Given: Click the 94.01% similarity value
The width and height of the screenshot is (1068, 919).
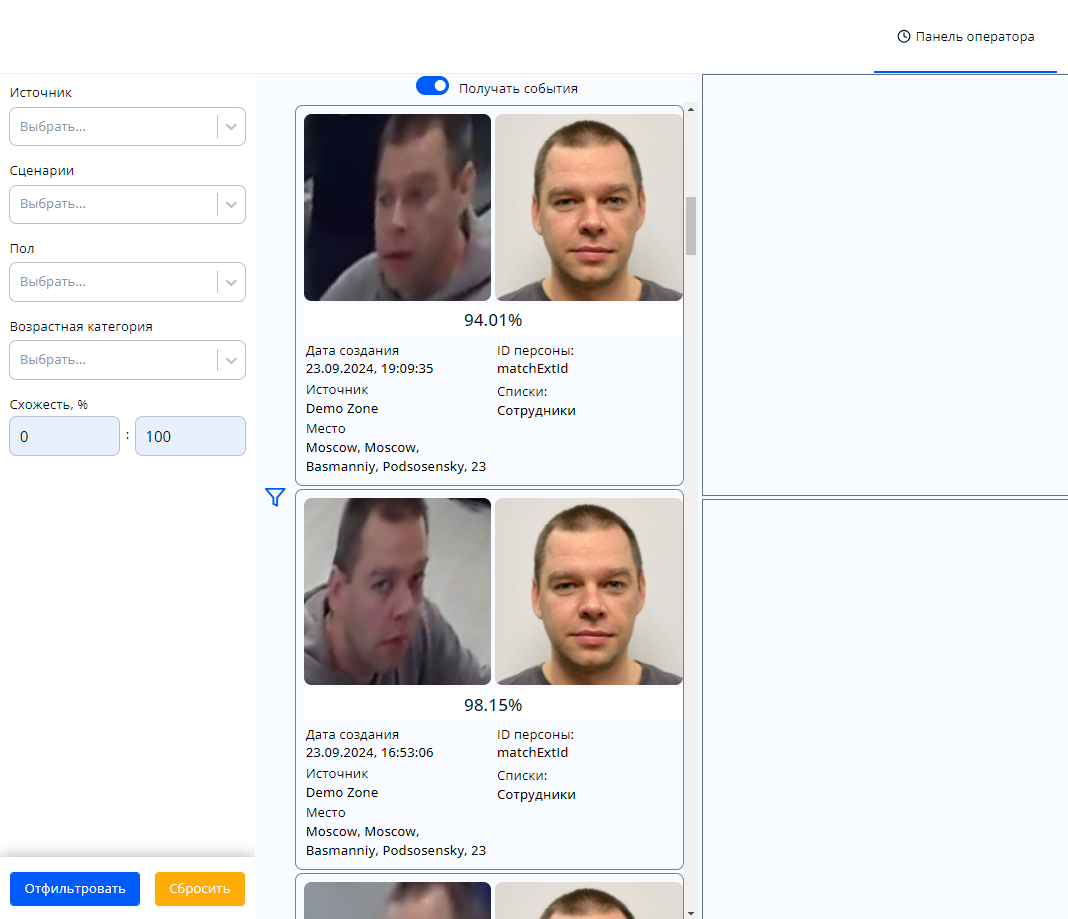Looking at the screenshot, I should point(493,320).
